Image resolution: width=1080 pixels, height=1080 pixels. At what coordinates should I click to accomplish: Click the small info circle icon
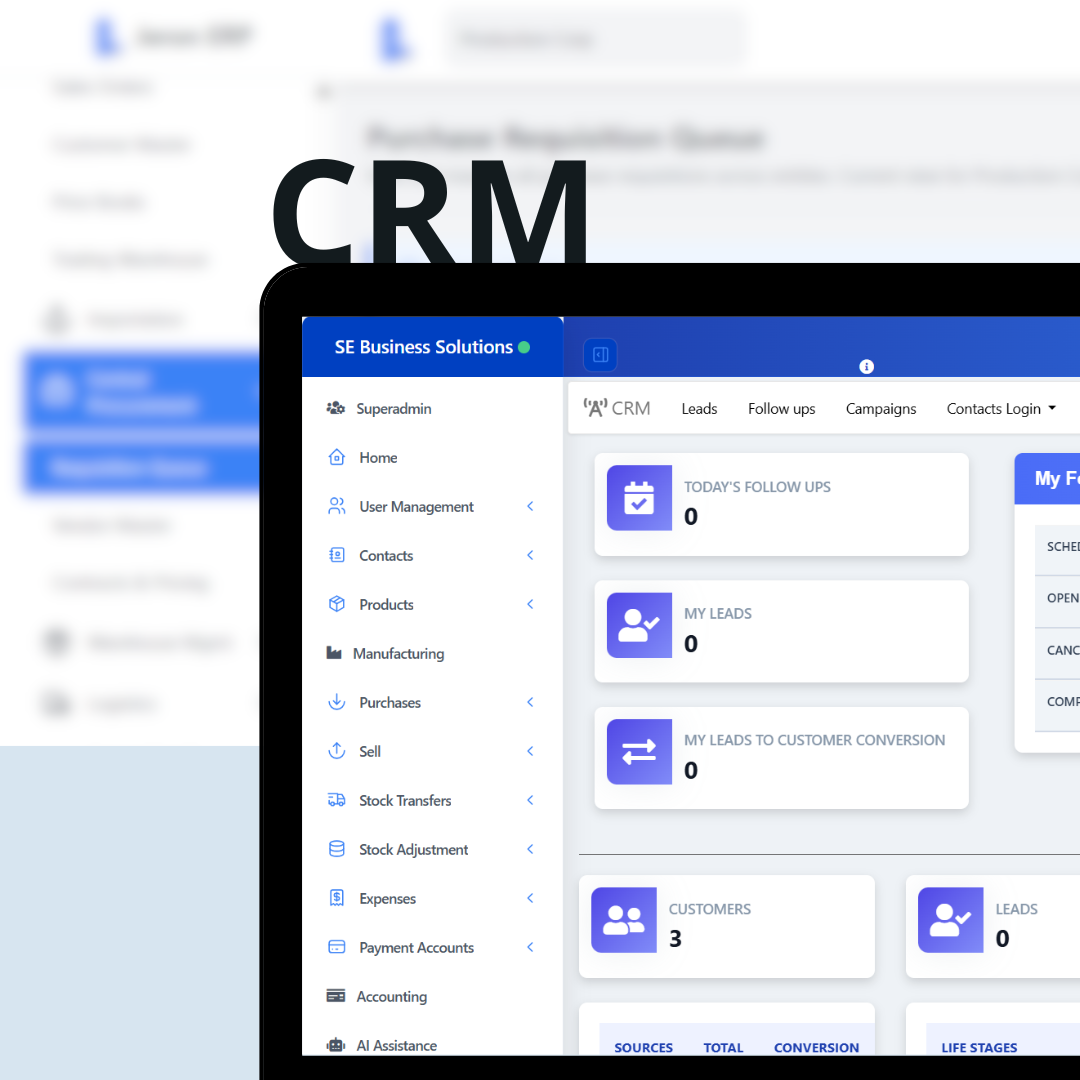pos(867,367)
